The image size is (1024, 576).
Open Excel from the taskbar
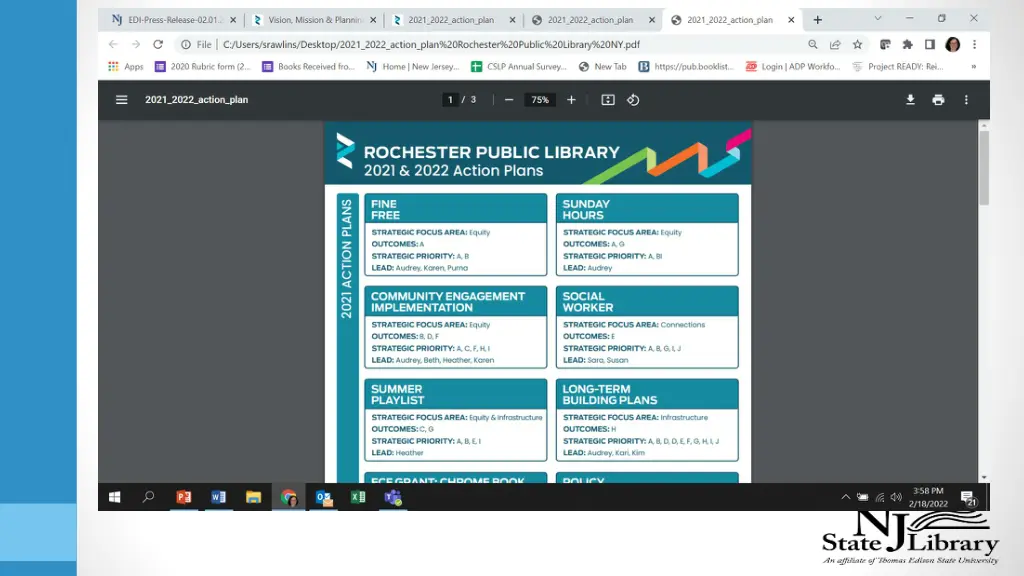tap(358, 498)
